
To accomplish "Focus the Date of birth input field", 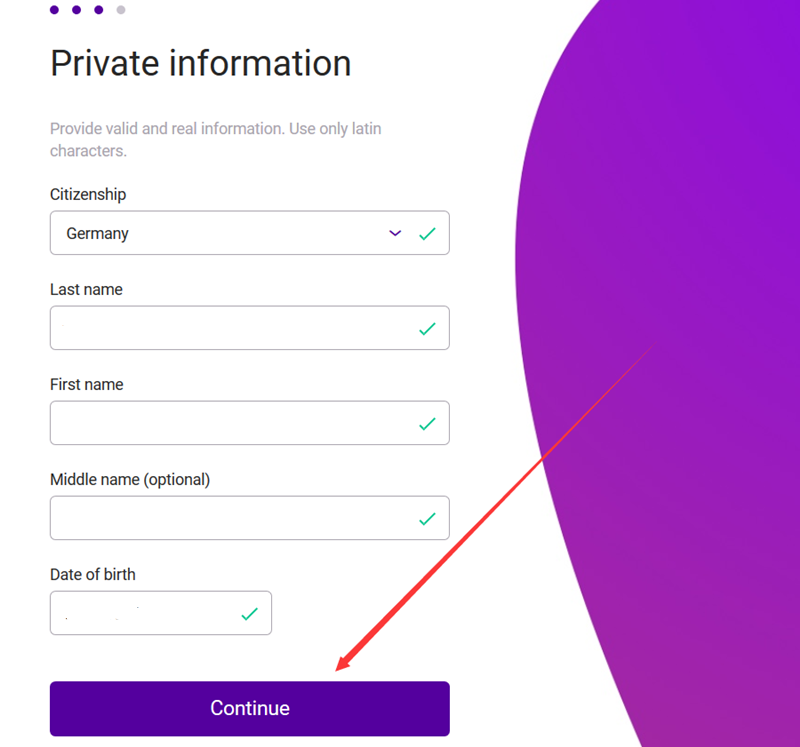I will click(x=140, y=613).
